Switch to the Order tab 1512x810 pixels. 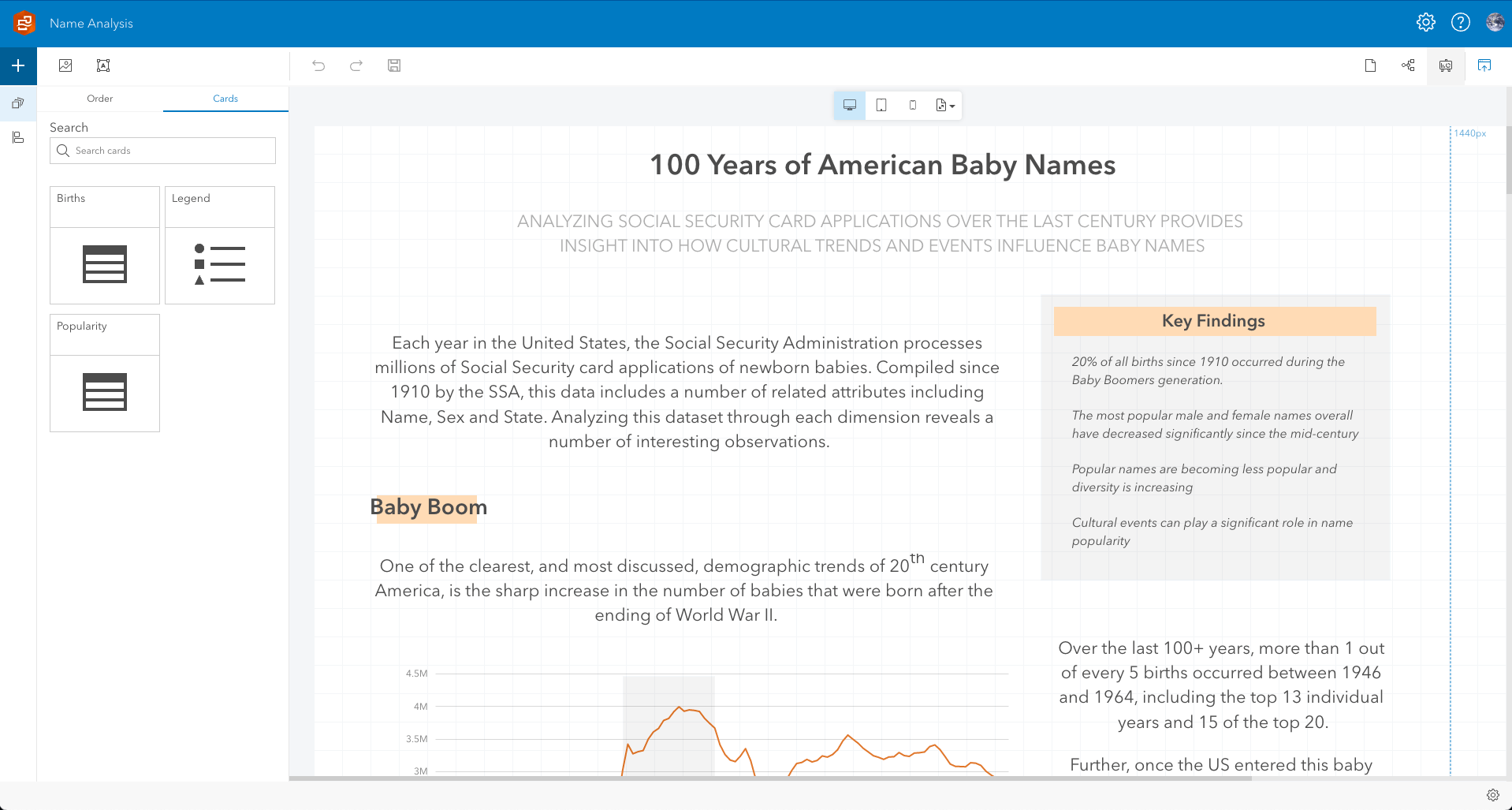coord(100,99)
